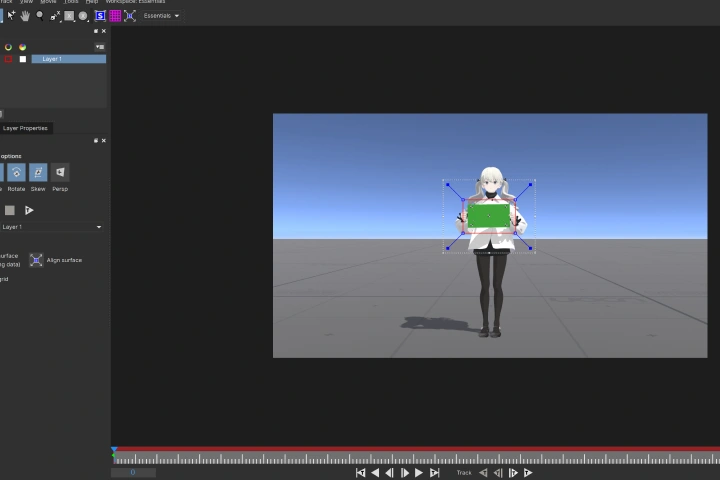720x480 pixels.
Task: Click the green planar surface insert
Action: tap(489, 216)
